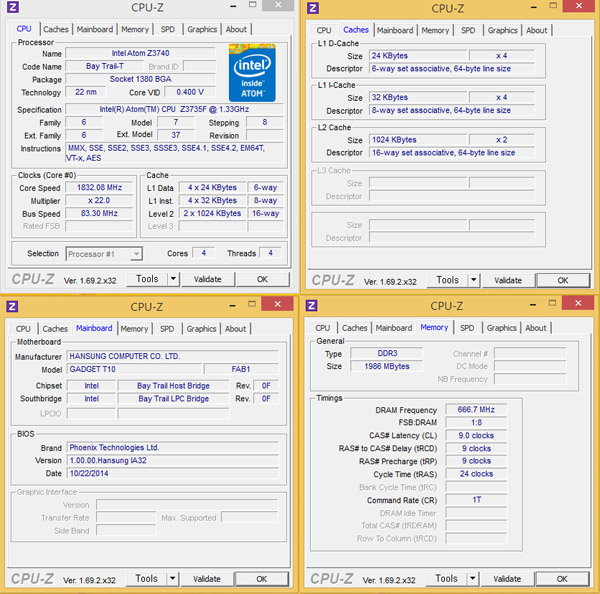Click the Package value Socket 1380 BGA
This screenshot has height=594, width=600.
(x=140, y=79)
